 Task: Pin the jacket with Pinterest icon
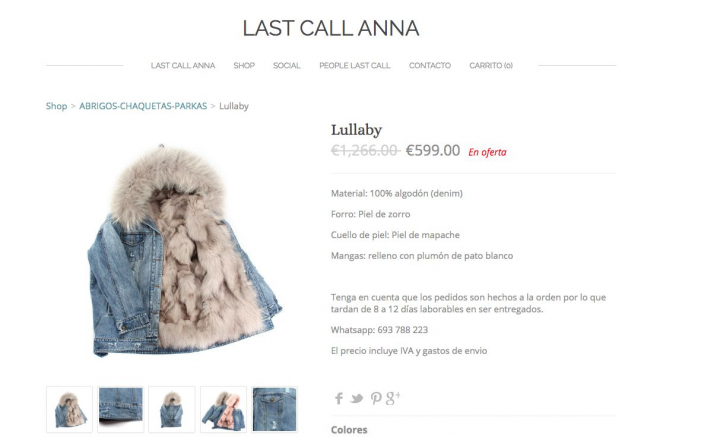376,398
